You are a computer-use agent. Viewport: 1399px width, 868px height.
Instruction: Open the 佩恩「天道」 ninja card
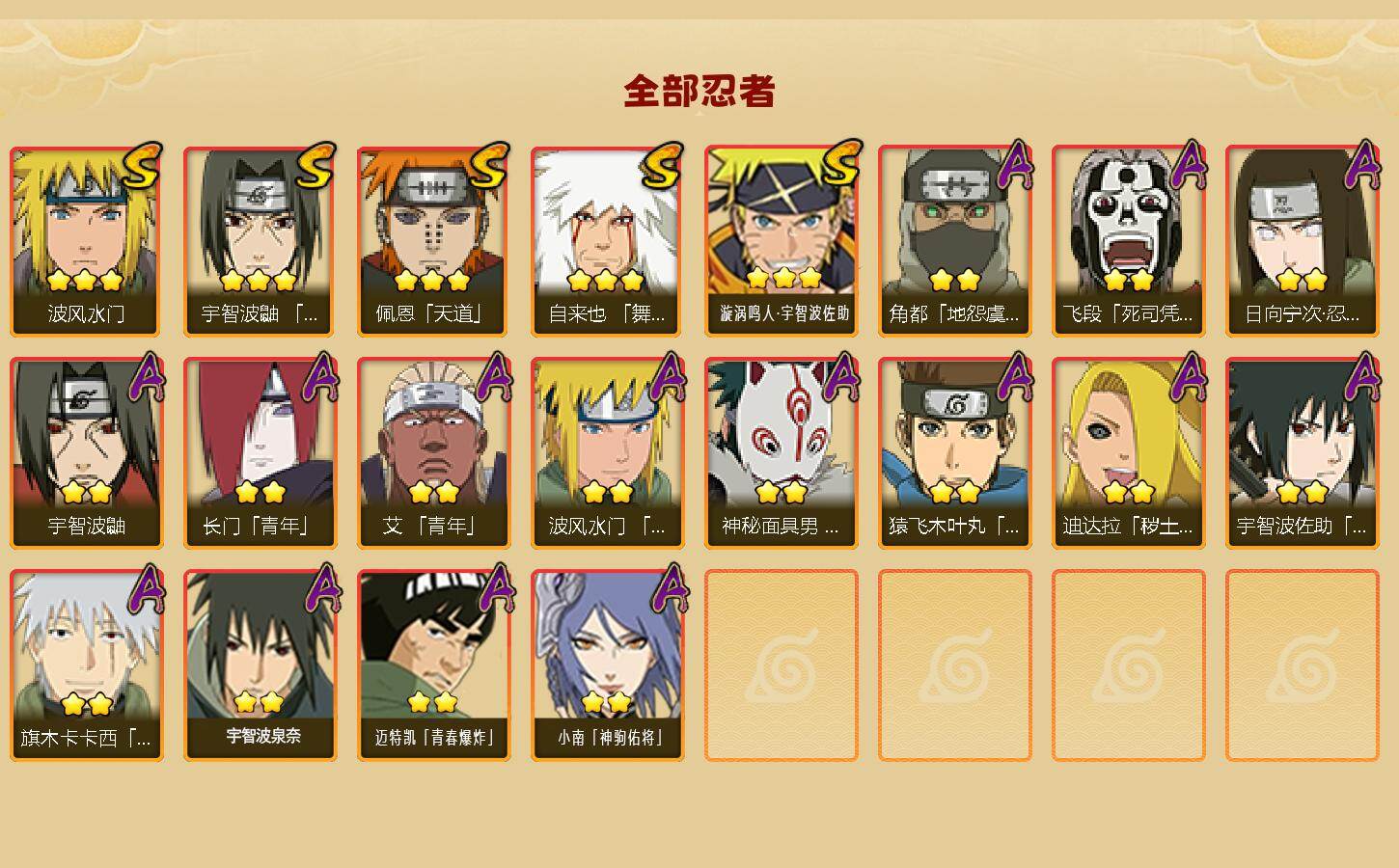coord(433,241)
